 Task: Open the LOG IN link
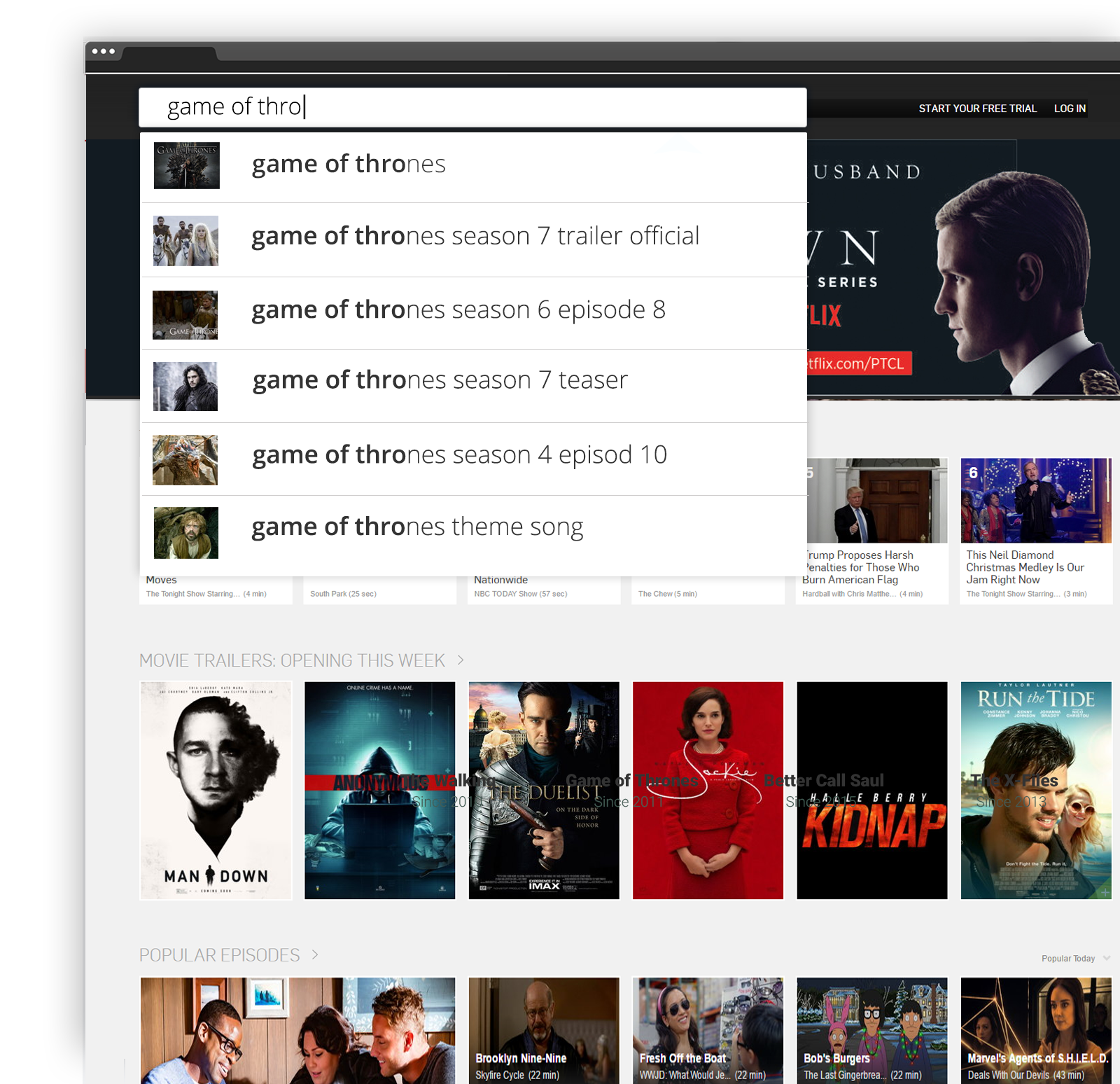[1070, 109]
